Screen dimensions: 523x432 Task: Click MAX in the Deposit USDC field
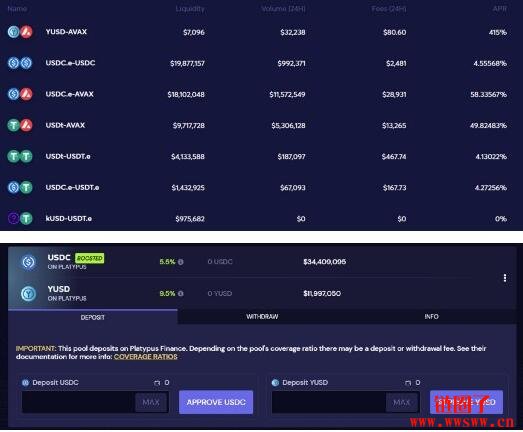151,402
